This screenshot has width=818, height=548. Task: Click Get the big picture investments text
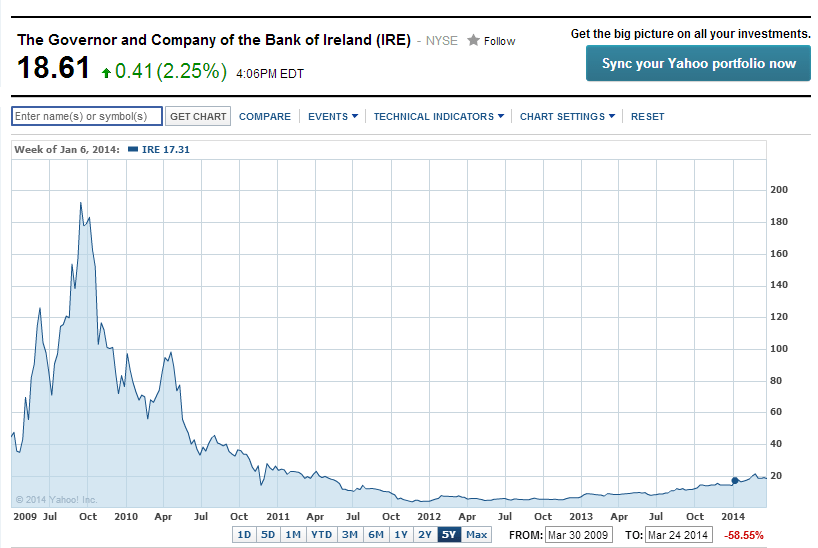691,34
